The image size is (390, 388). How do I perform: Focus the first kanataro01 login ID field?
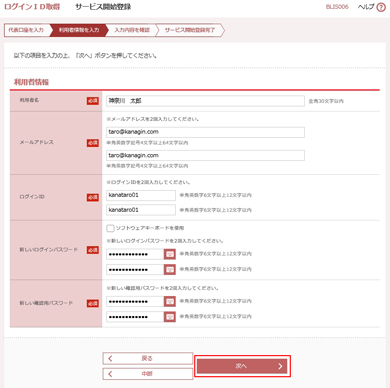(x=141, y=195)
